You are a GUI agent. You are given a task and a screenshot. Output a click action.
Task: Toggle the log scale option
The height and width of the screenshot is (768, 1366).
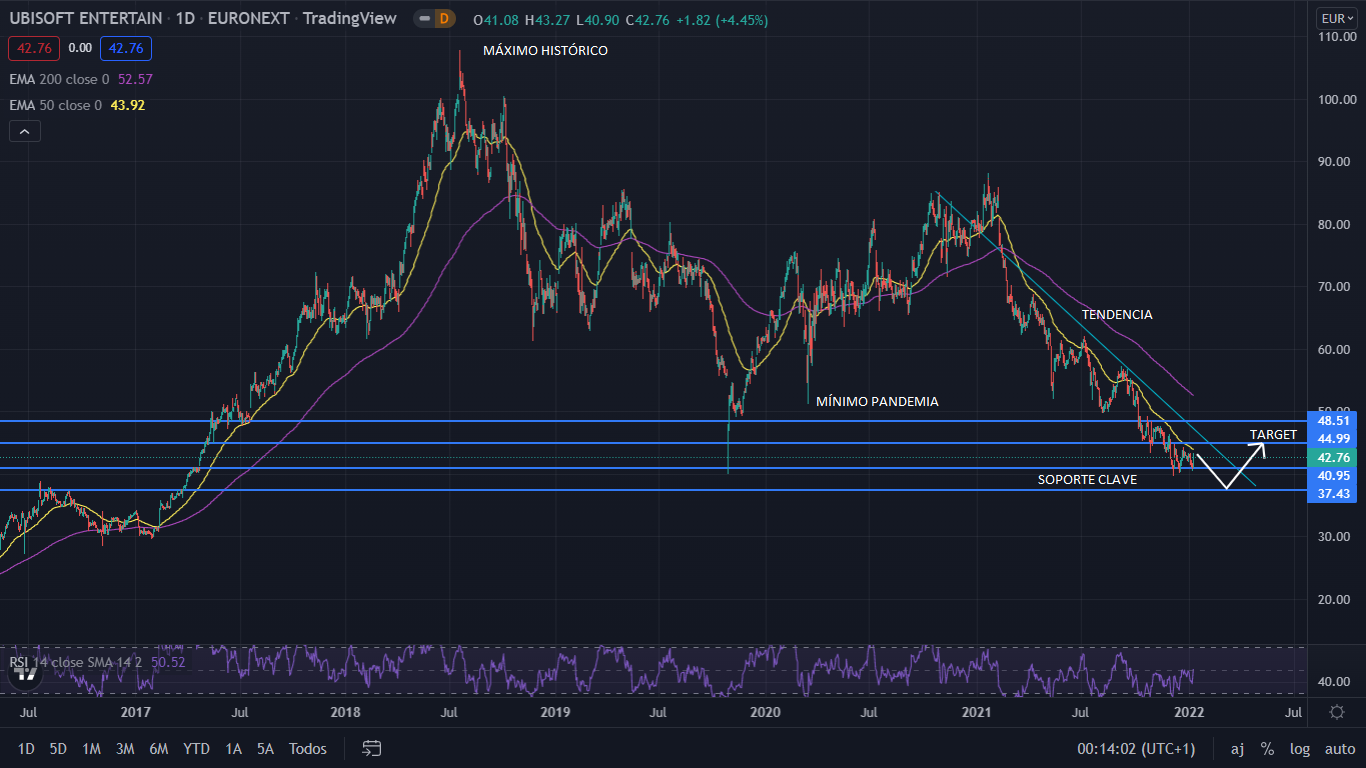pyautogui.click(x=1299, y=748)
